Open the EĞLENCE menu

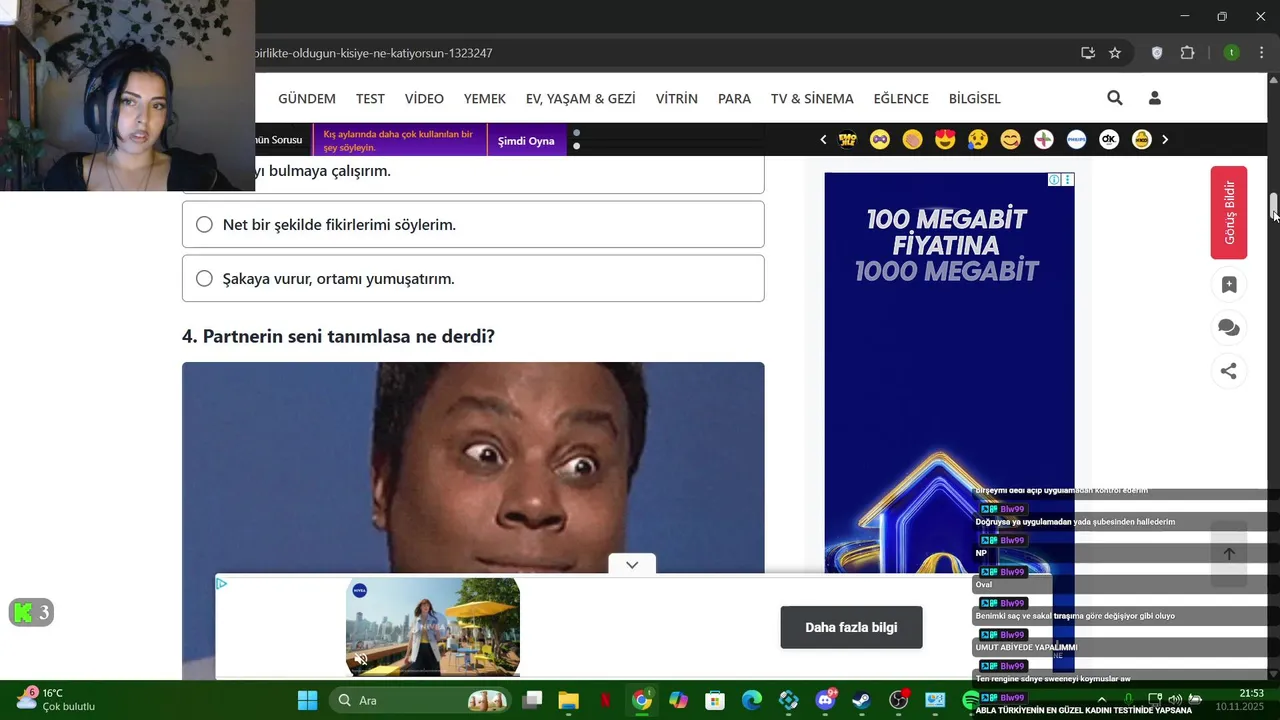pos(901,98)
